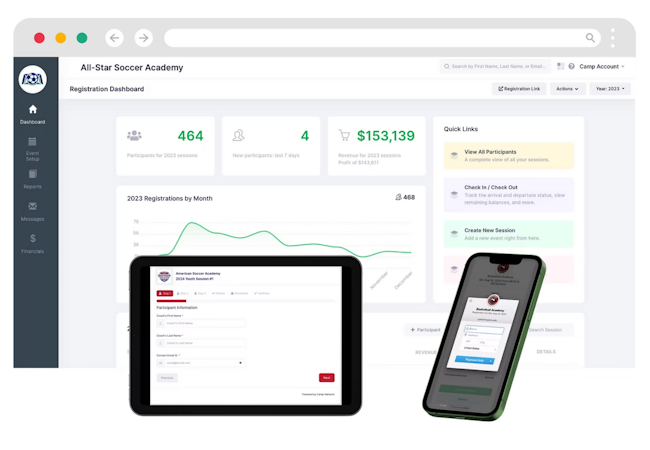Image resolution: width=650 pixels, height=450 pixels.
Task: Open Create New Session quick link
Action: pyautogui.click(x=509, y=234)
